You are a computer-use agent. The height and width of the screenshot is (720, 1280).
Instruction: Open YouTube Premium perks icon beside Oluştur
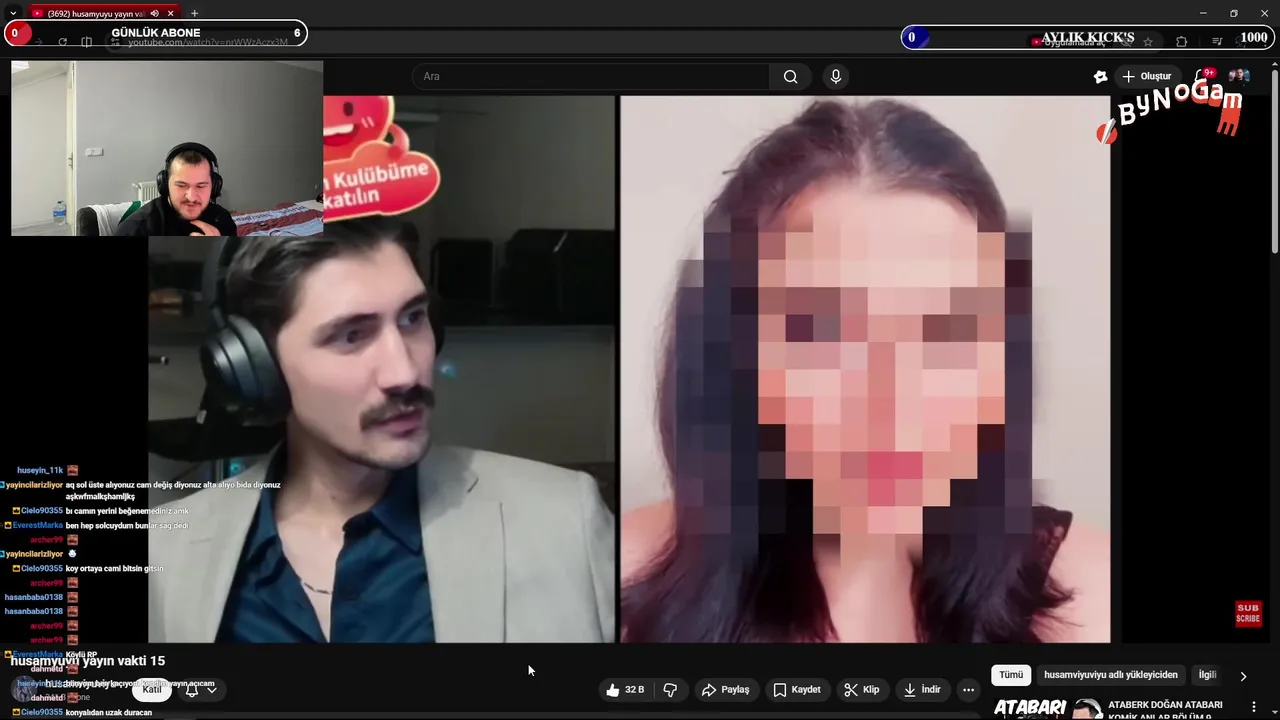click(x=1101, y=76)
